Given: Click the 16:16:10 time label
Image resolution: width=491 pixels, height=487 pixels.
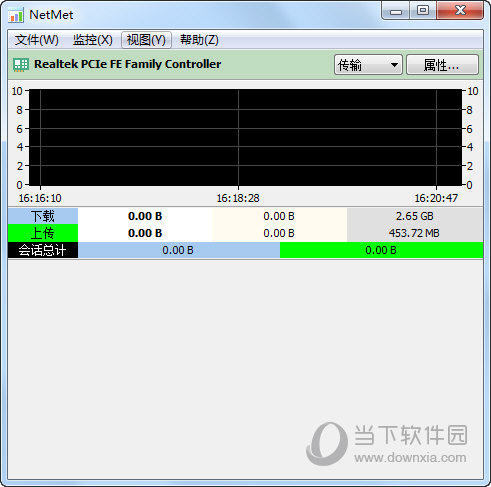Looking at the screenshot, I should click(x=40, y=198).
